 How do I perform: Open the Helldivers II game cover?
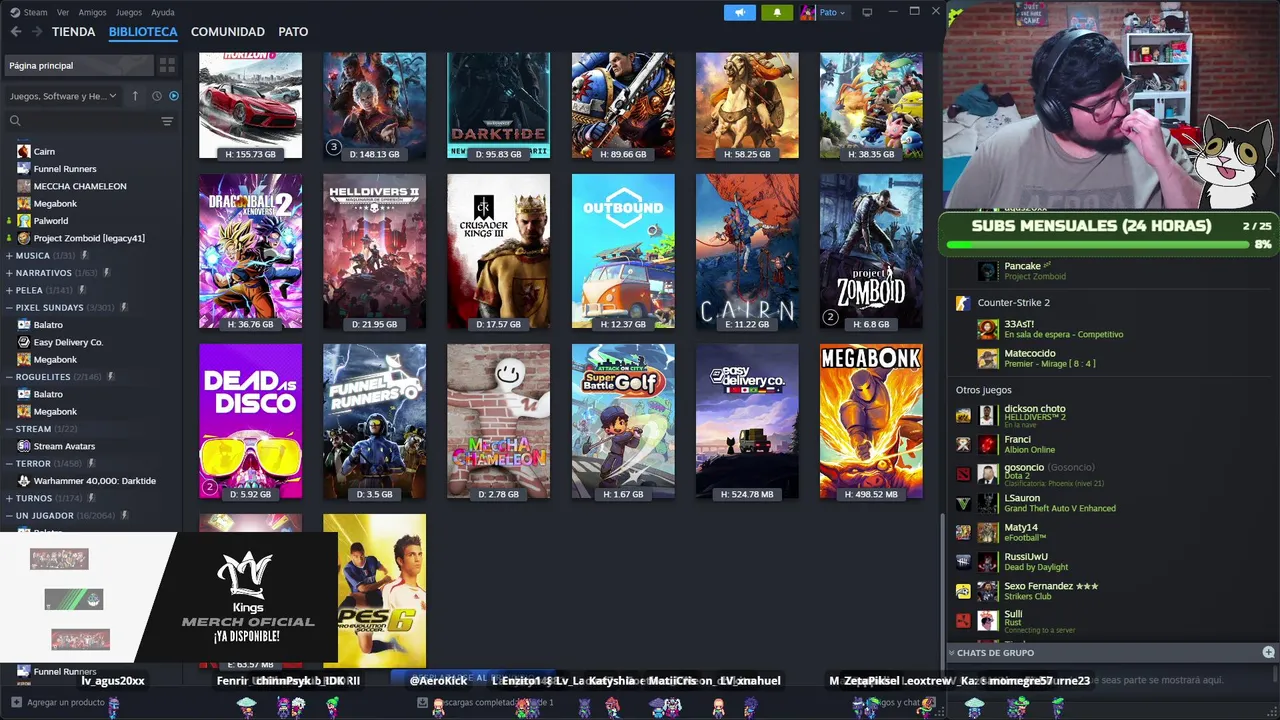(x=374, y=251)
